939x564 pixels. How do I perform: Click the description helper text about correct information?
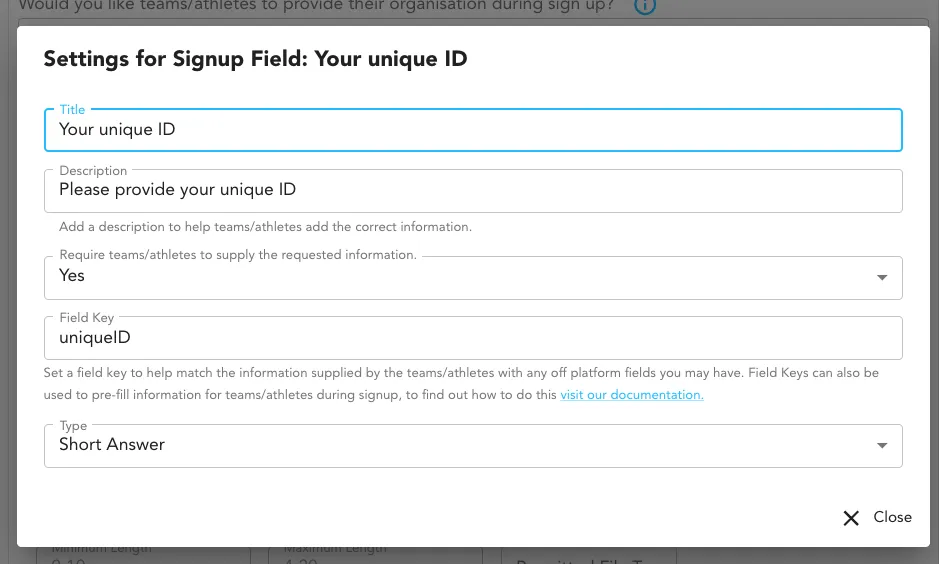pos(265,227)
